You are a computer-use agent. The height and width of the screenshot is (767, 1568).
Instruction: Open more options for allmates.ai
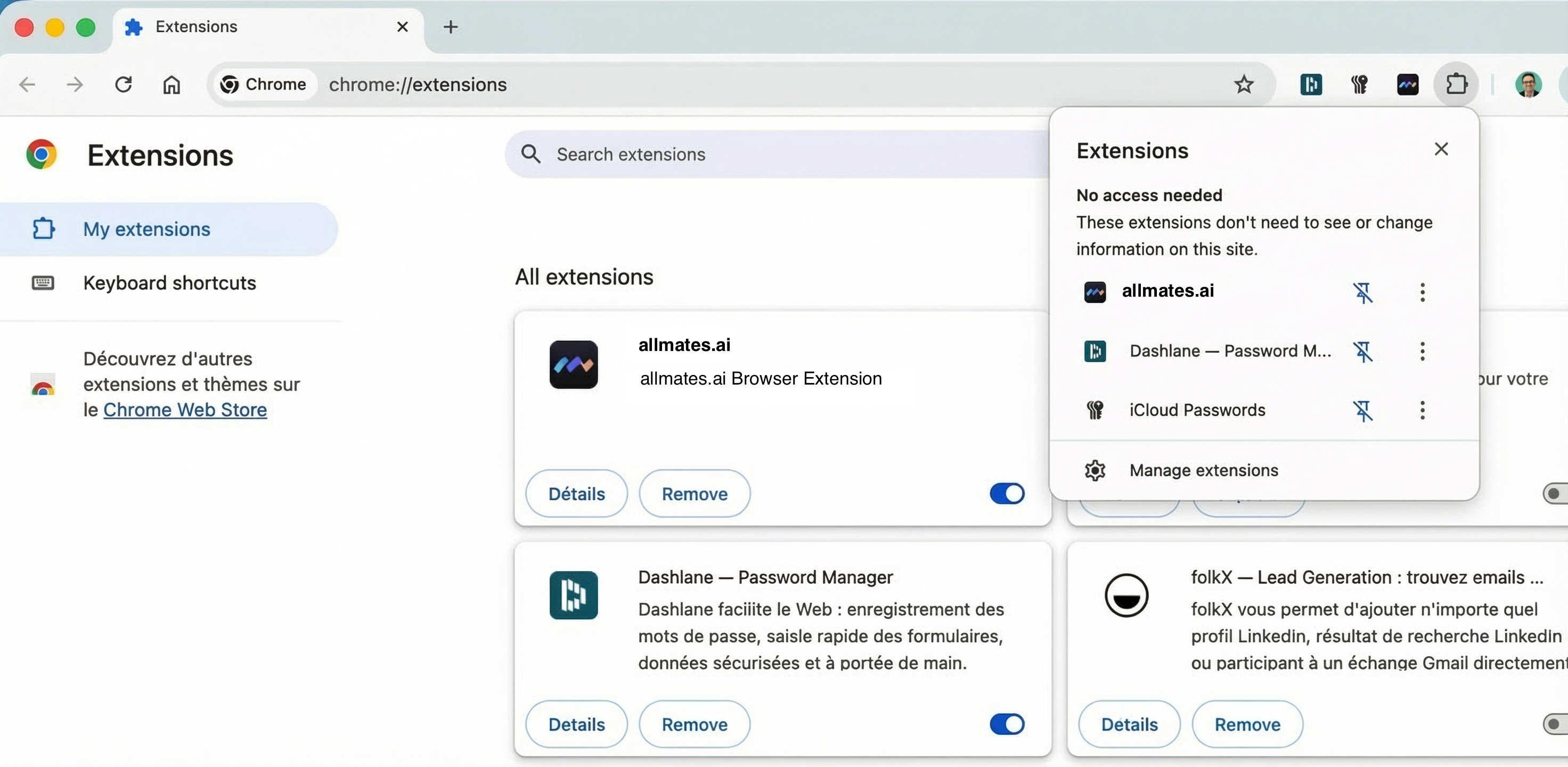(1422, 292)
